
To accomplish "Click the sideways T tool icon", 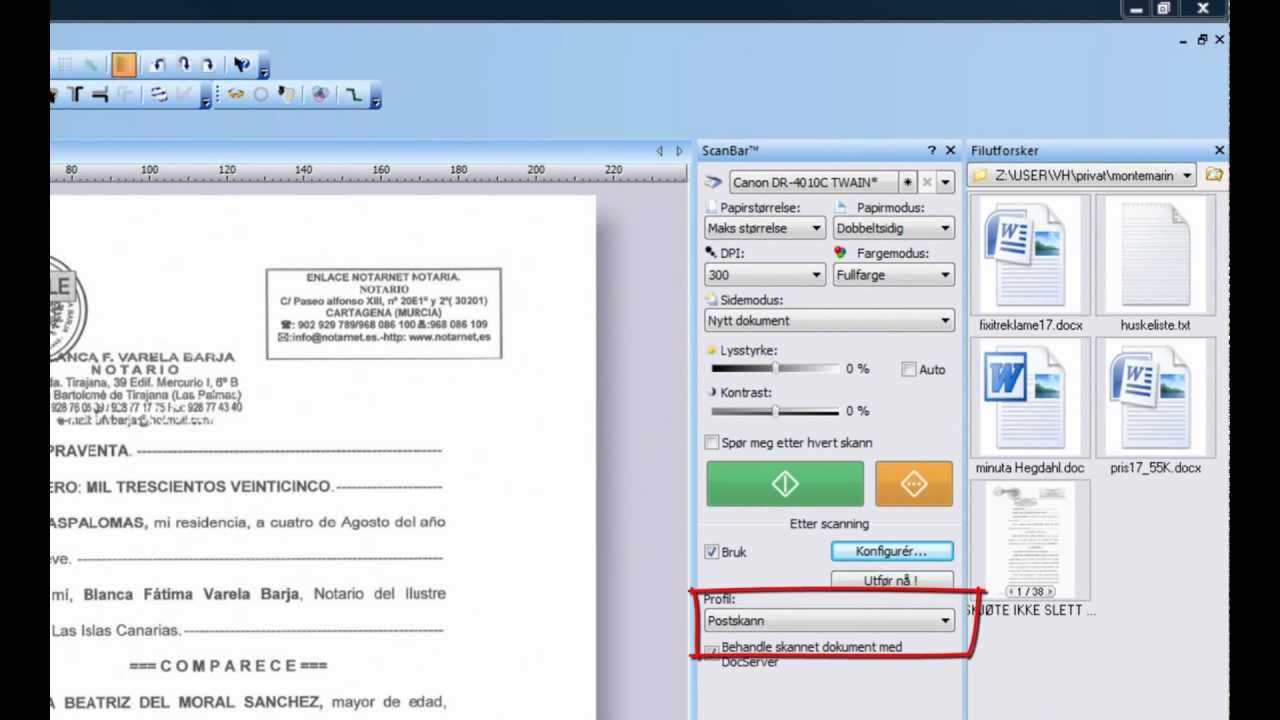I will point(99,95).
